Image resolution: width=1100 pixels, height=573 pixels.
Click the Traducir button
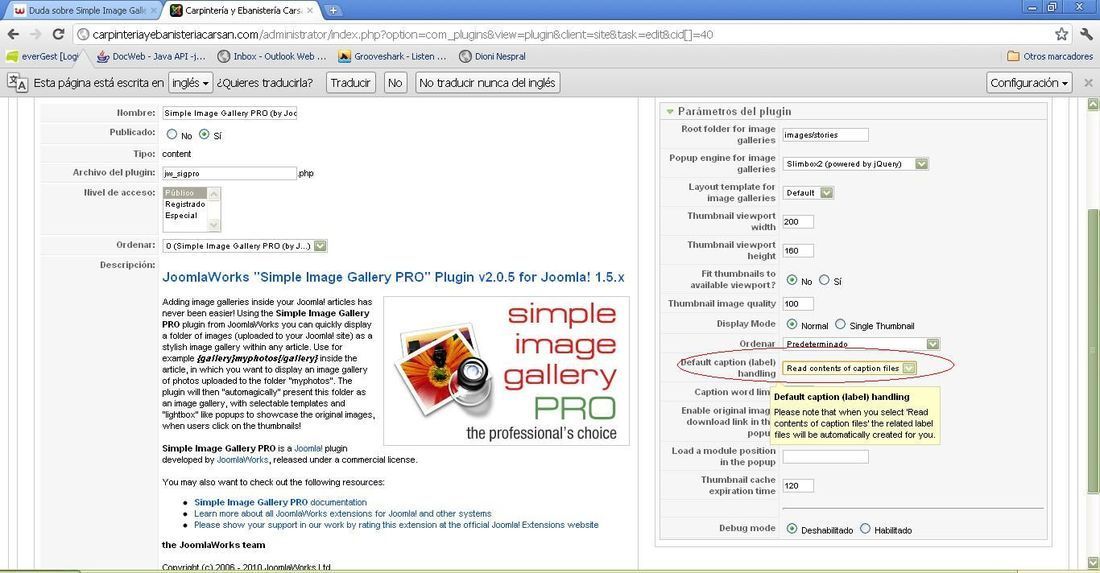(x=350, y=83)
